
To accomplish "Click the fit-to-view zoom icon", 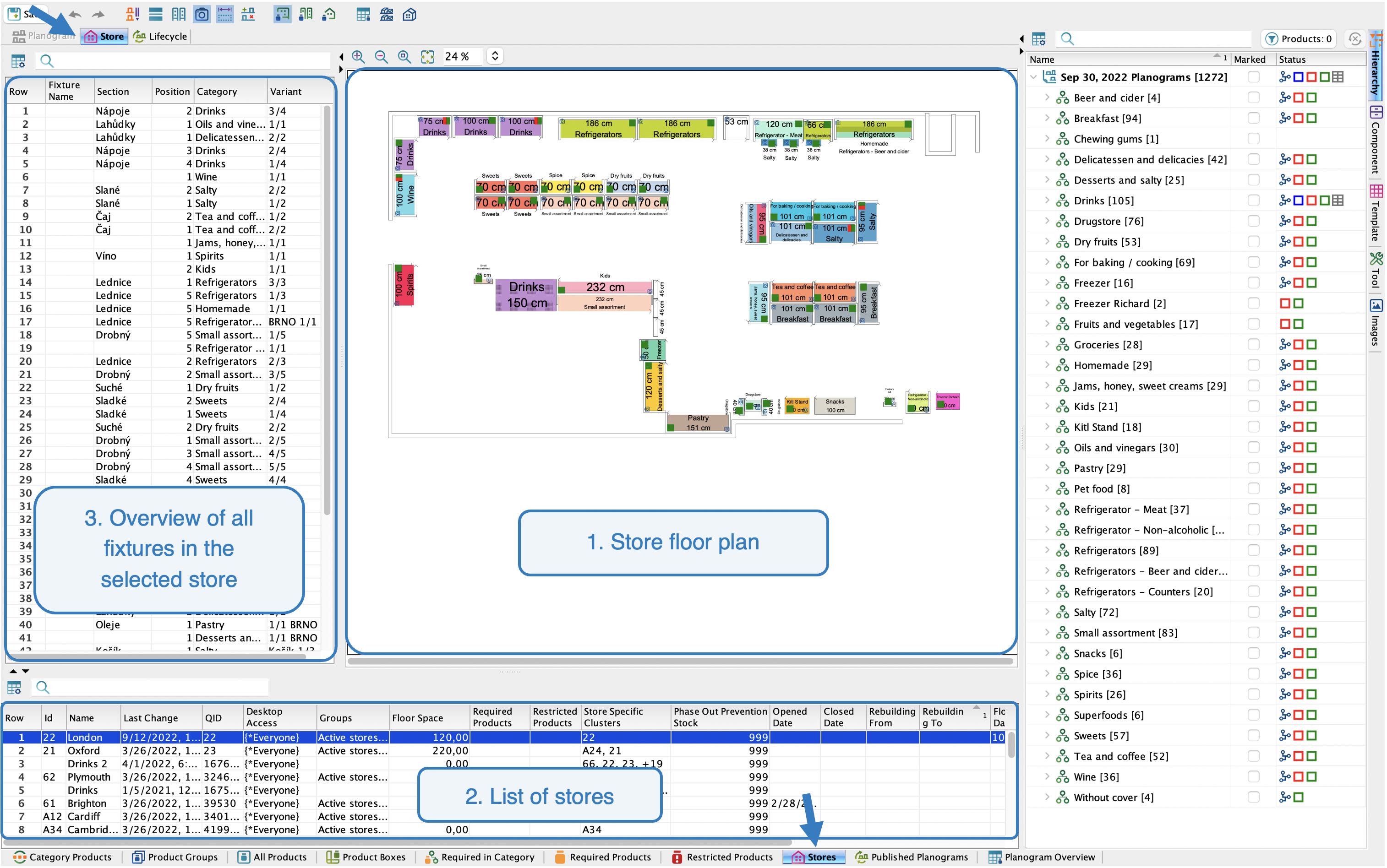I will pos(427,56).
